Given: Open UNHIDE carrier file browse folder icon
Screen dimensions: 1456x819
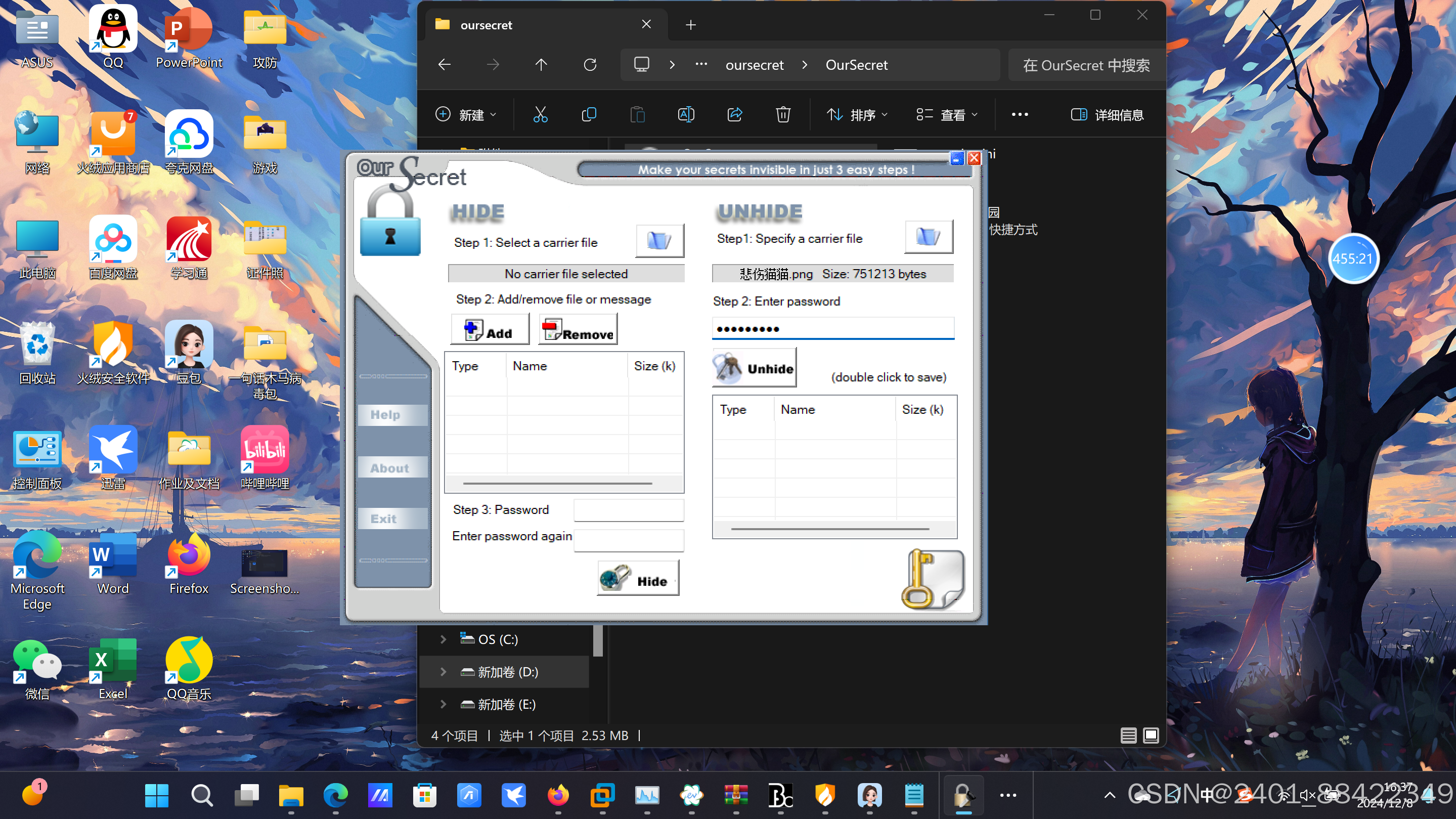Looking at the screenshot, I should pos(928,237).
